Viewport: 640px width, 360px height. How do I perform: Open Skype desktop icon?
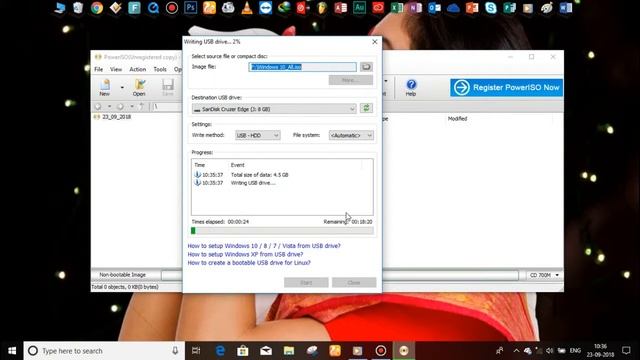(x=491, y=8)
